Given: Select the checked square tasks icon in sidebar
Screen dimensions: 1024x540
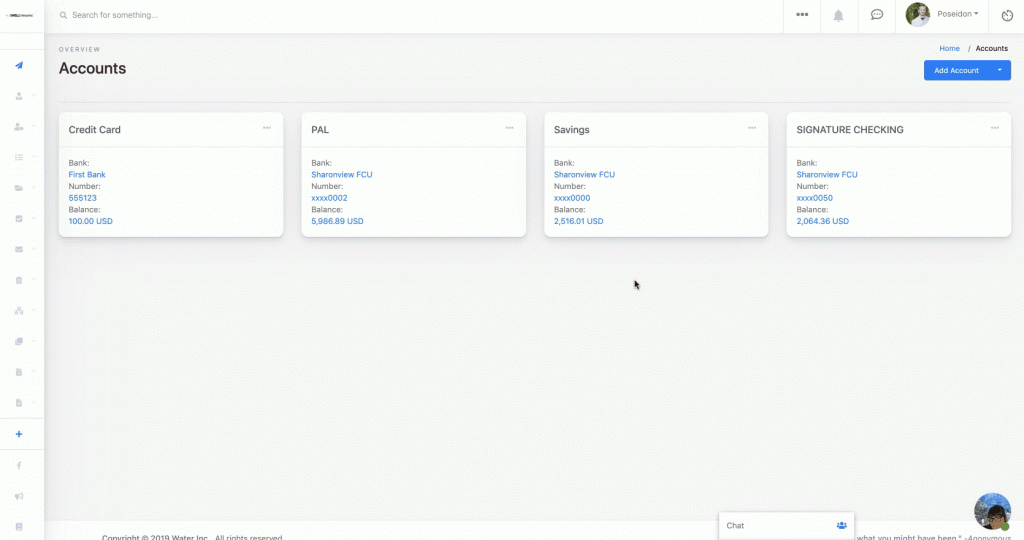Looking at the screenshot, I should pyautogui.click(x=19, y=219).
